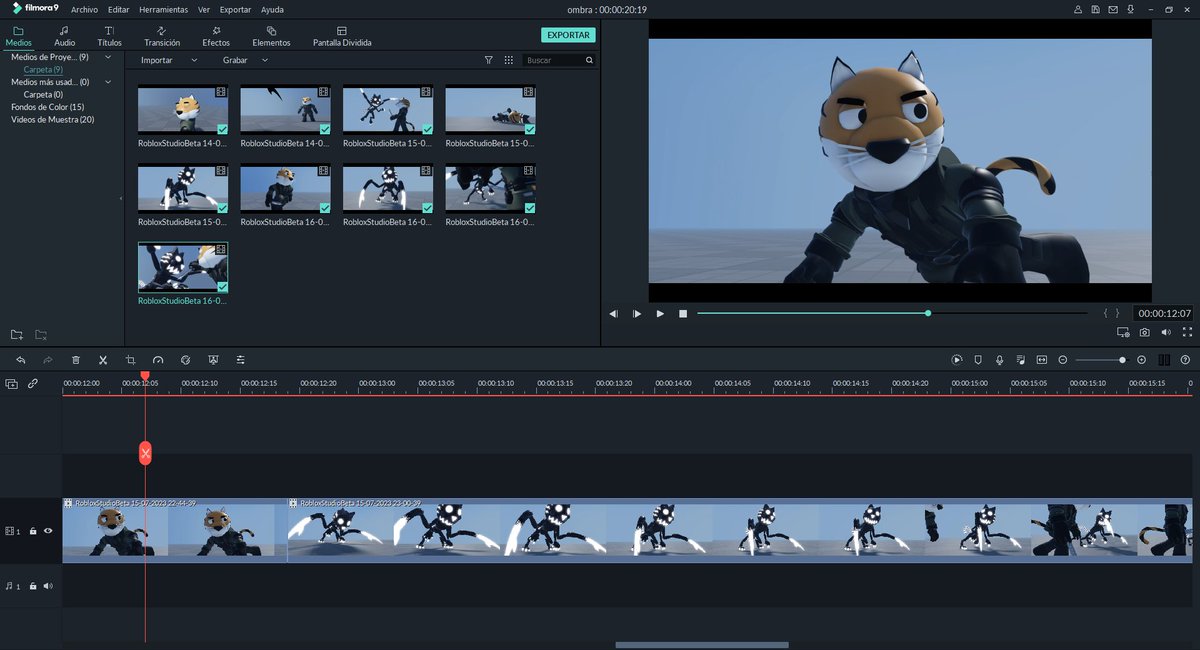Zoom timeline to fit icon
This screenshot has width=1200, height=650.
(x=1041, y=360)
